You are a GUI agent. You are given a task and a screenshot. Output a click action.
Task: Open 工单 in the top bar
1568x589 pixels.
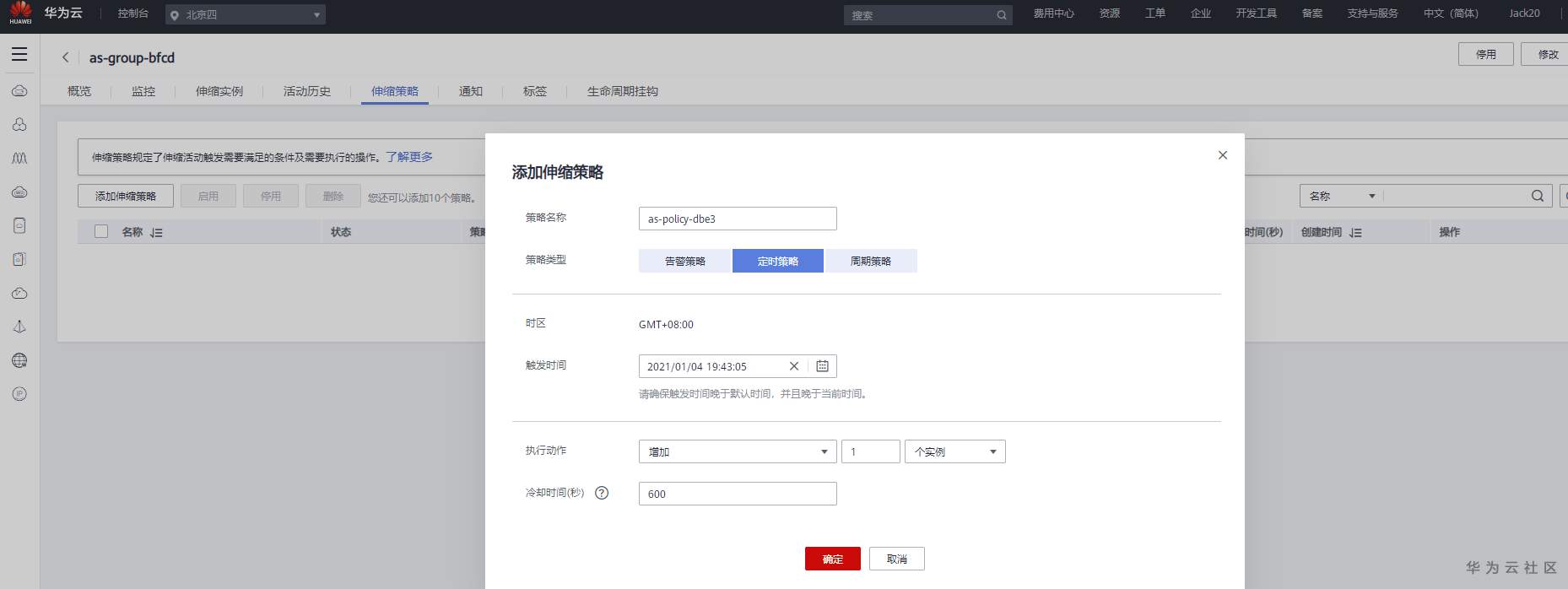[x=1155, y=14]
